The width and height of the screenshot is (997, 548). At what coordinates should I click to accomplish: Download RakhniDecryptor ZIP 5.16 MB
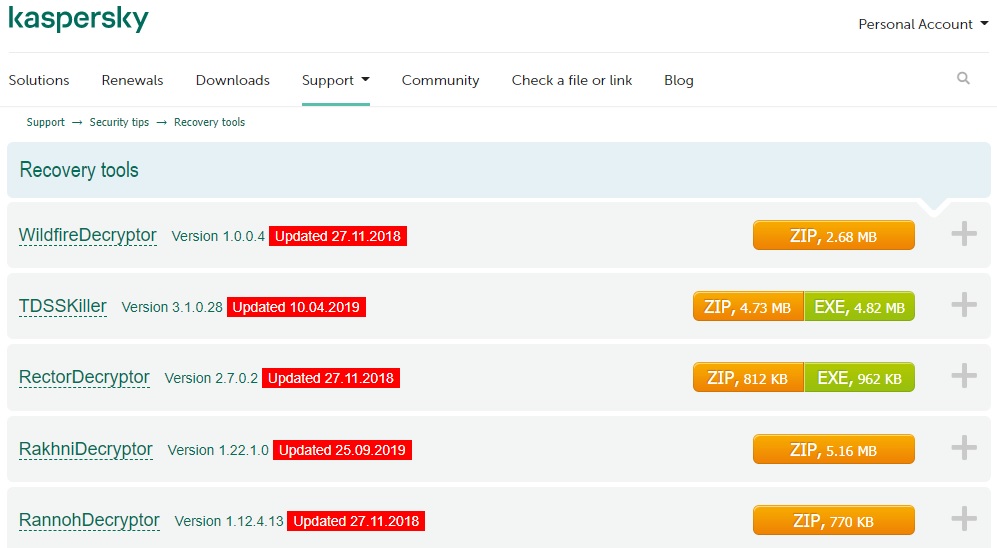click(834, 449)
